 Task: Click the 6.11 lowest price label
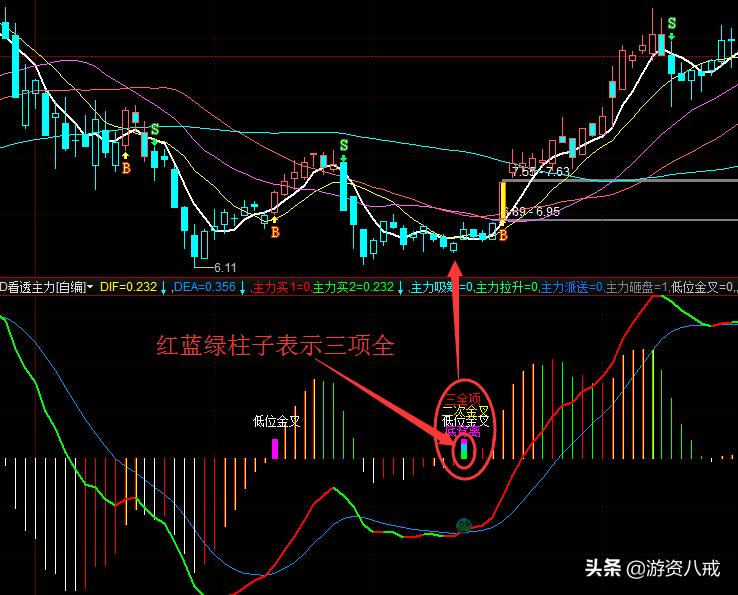click(x=225, y=268)
